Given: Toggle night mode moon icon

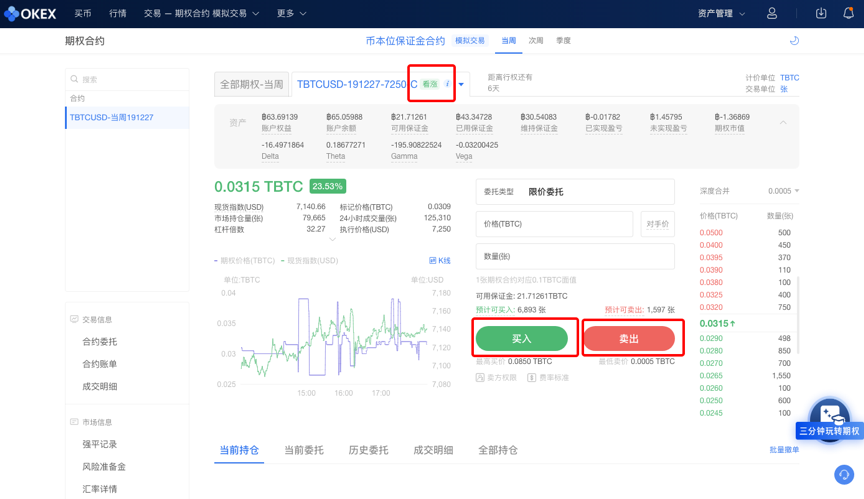Looking at the screenshot, I should click(794, 40).
